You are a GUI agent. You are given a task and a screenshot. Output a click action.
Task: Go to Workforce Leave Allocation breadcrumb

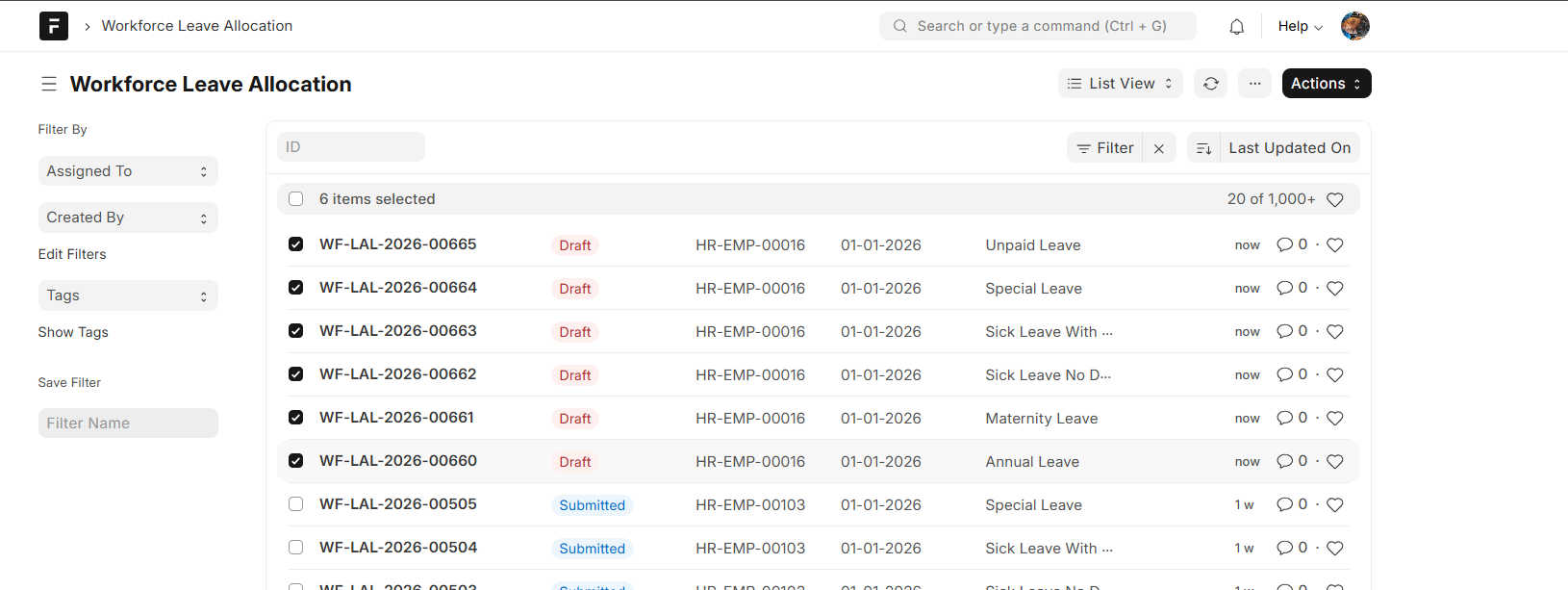pyautogui.click(x=197, y=26)
